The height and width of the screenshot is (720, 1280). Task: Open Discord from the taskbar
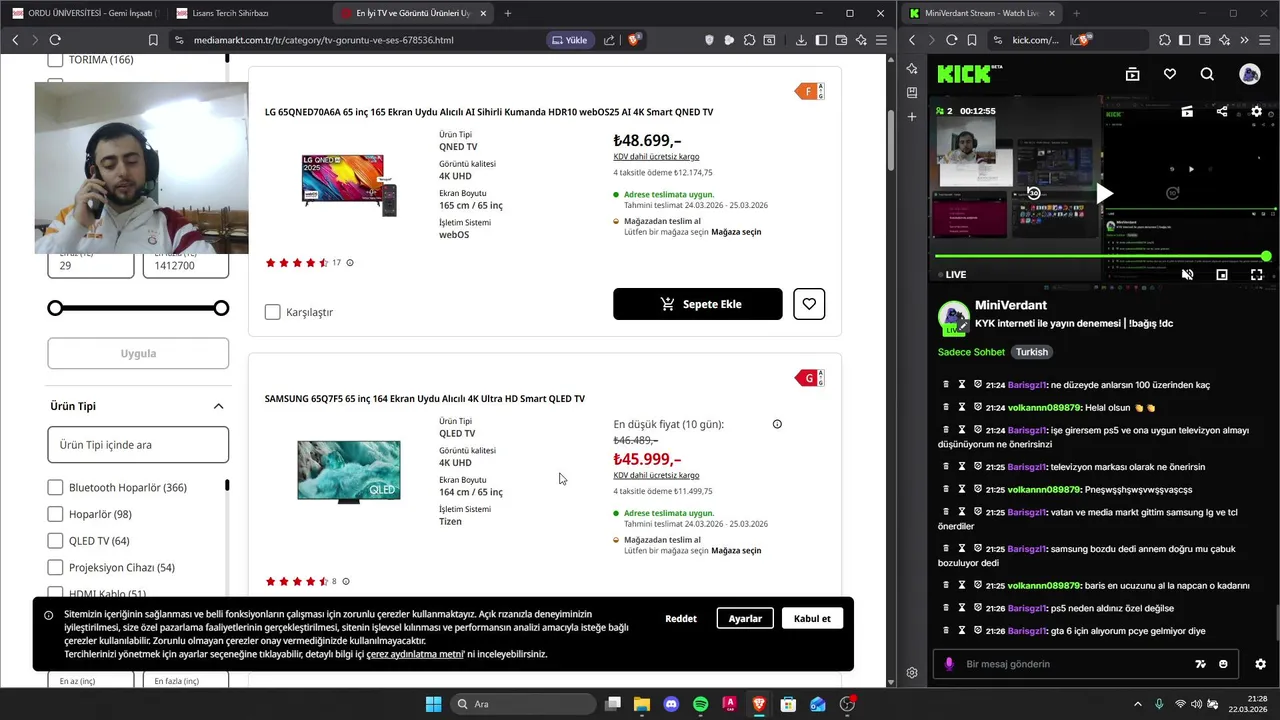pos(671,704)
